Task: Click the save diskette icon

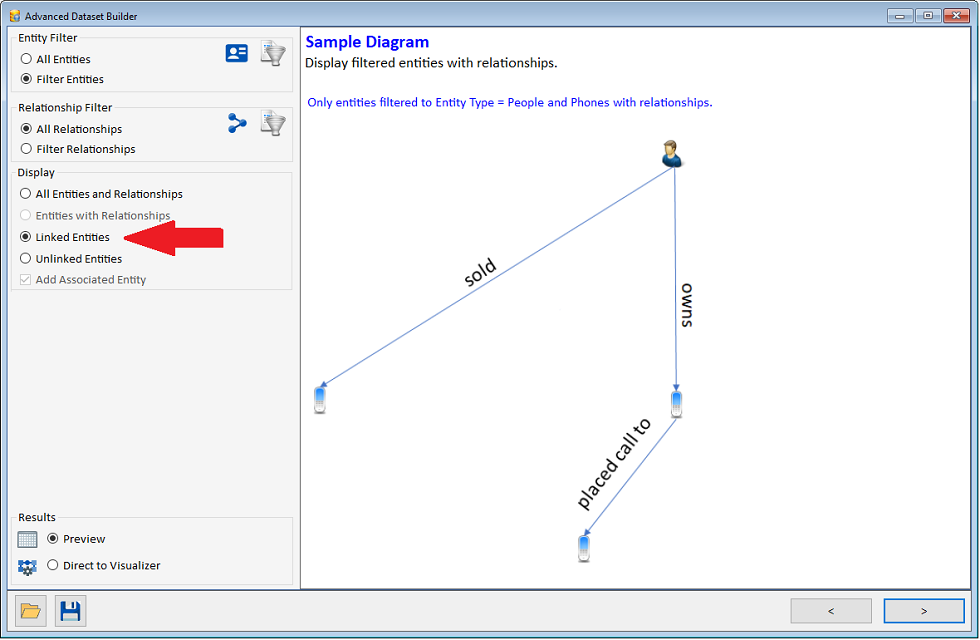Action: point(70,610)
